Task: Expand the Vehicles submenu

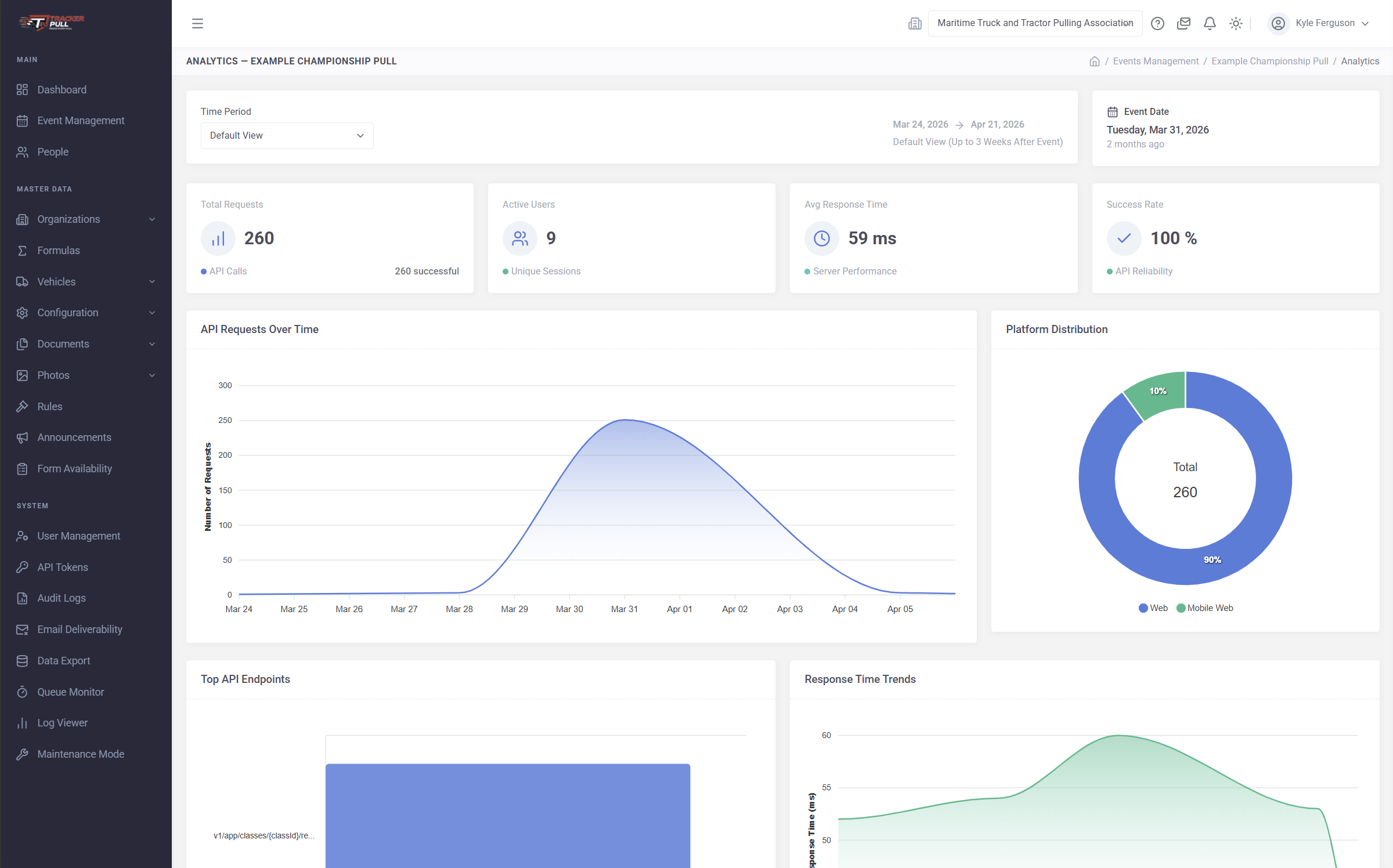Action: point(86,282)
